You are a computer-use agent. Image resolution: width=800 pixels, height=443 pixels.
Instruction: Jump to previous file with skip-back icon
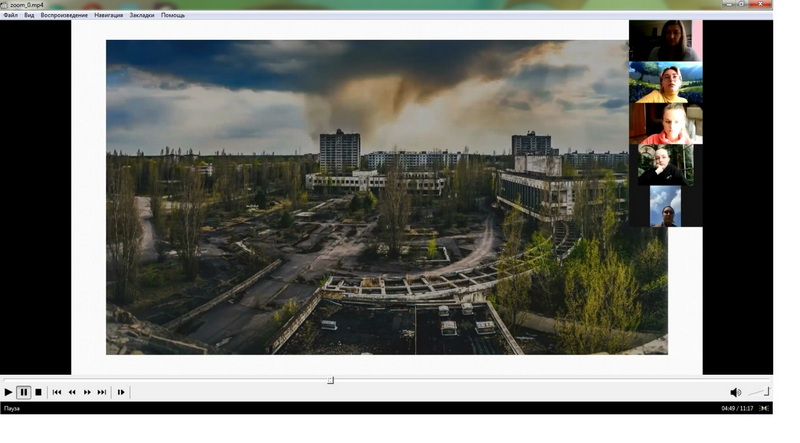(x=57, y=392)
